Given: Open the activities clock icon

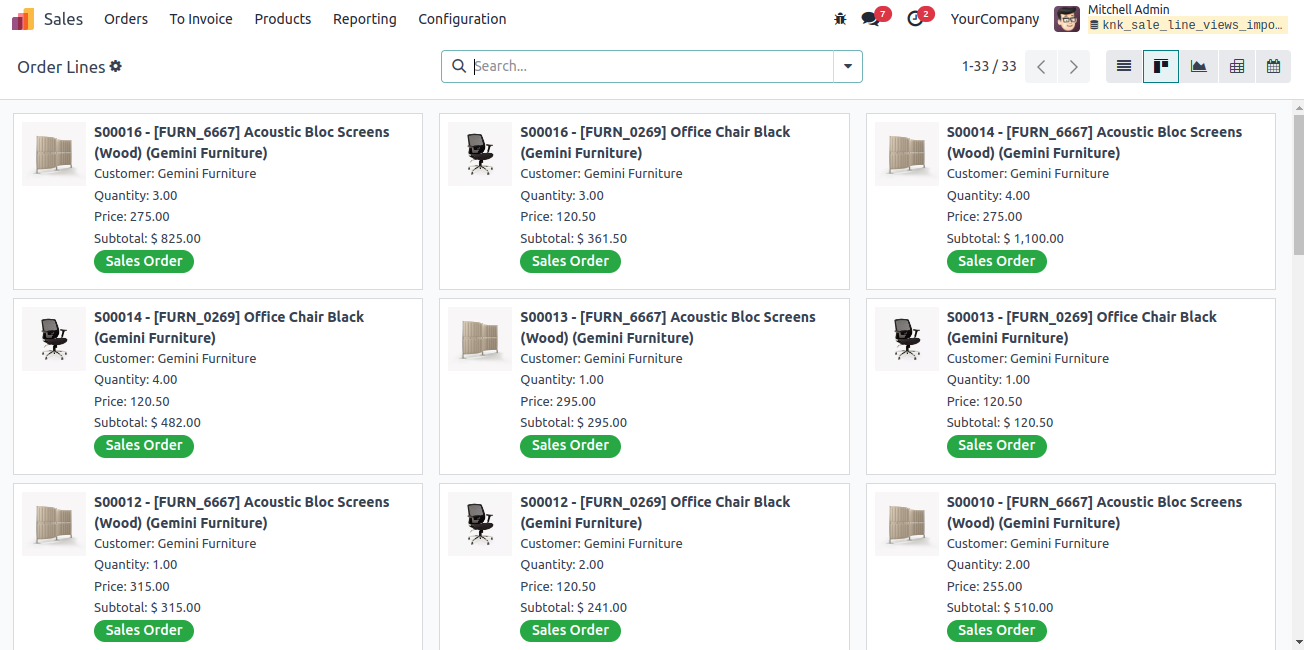Looking at the screenshot, I should tap(914, 19).
